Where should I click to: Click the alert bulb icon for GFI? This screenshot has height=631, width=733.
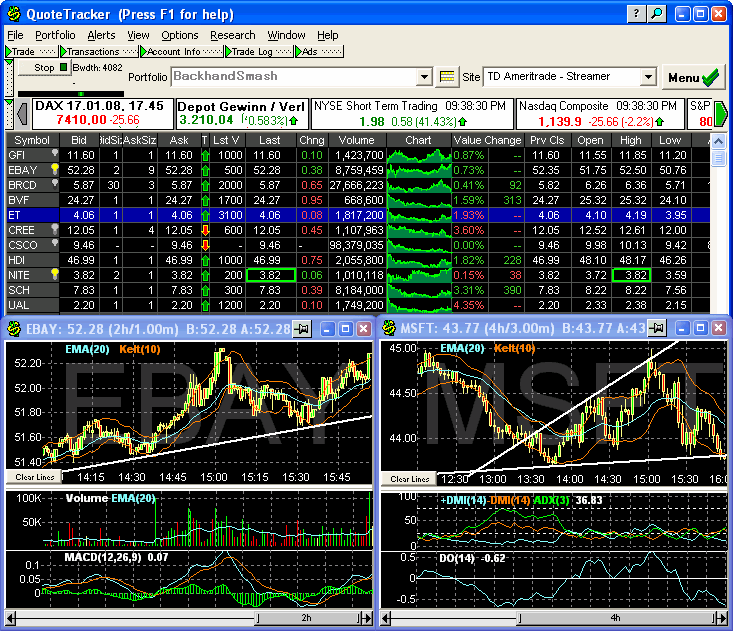click(x=55, y=153)
